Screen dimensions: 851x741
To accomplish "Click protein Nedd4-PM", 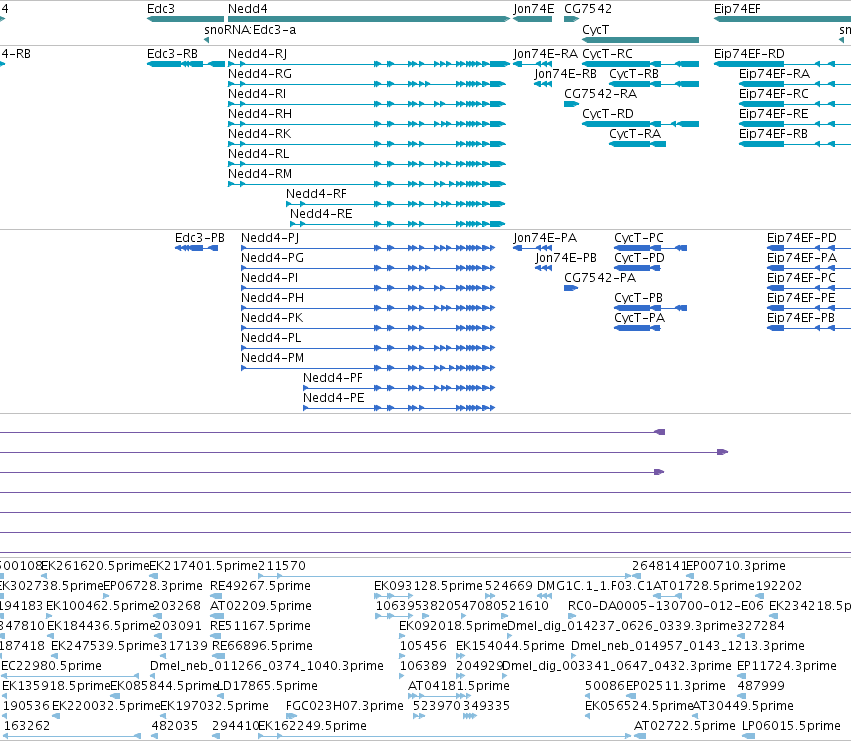I will pyautogui.click(x=272, y=358).
